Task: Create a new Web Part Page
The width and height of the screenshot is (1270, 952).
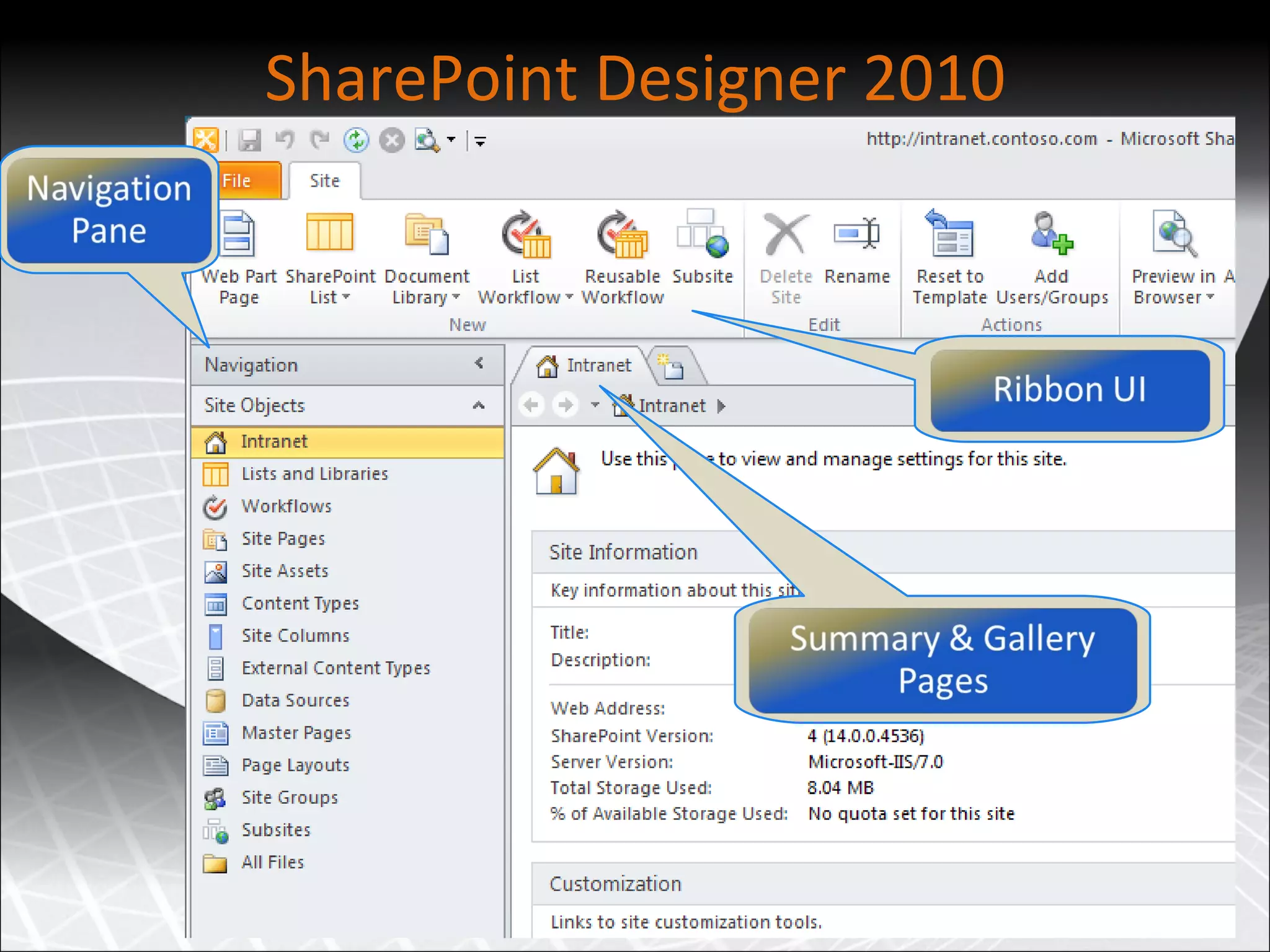Action: click(239, 258)
